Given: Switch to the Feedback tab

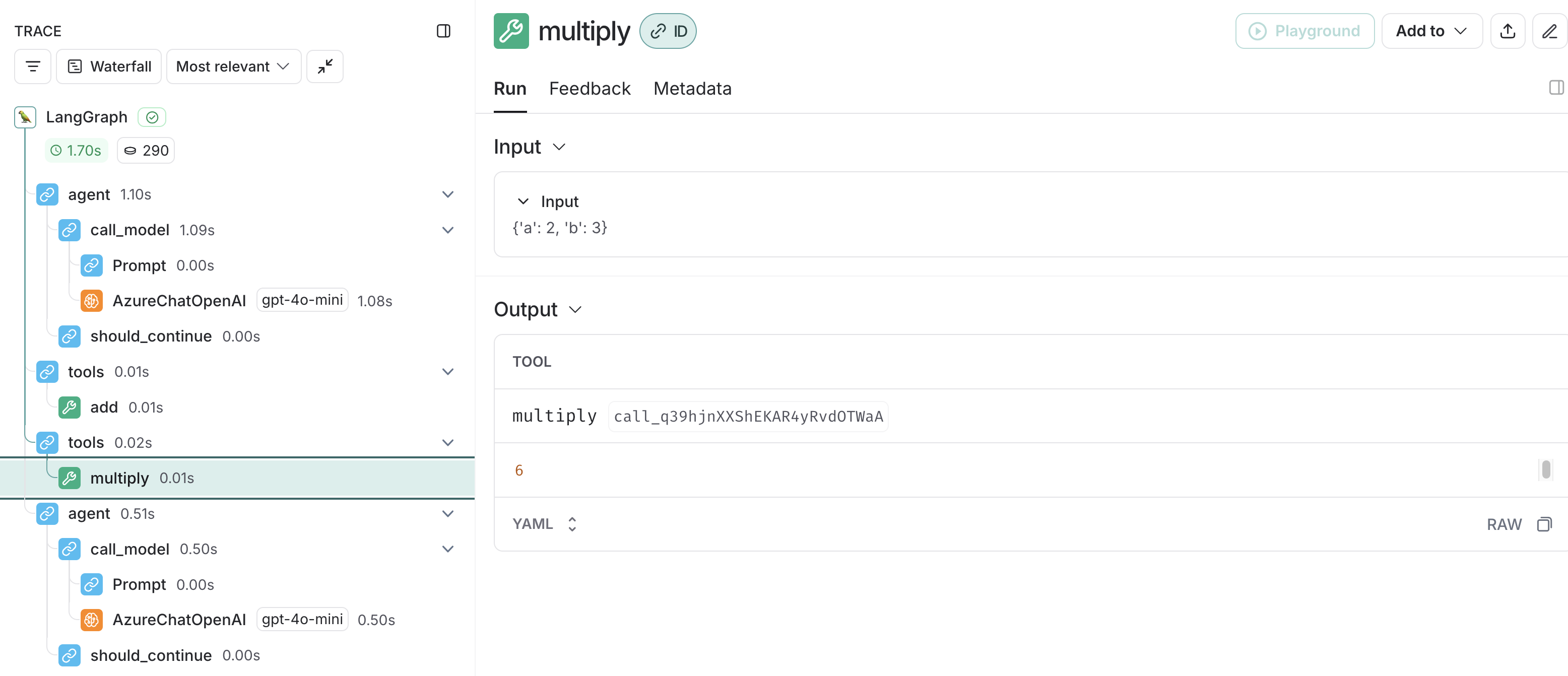Looking at the screenshot, I should [x=589, y=88].
